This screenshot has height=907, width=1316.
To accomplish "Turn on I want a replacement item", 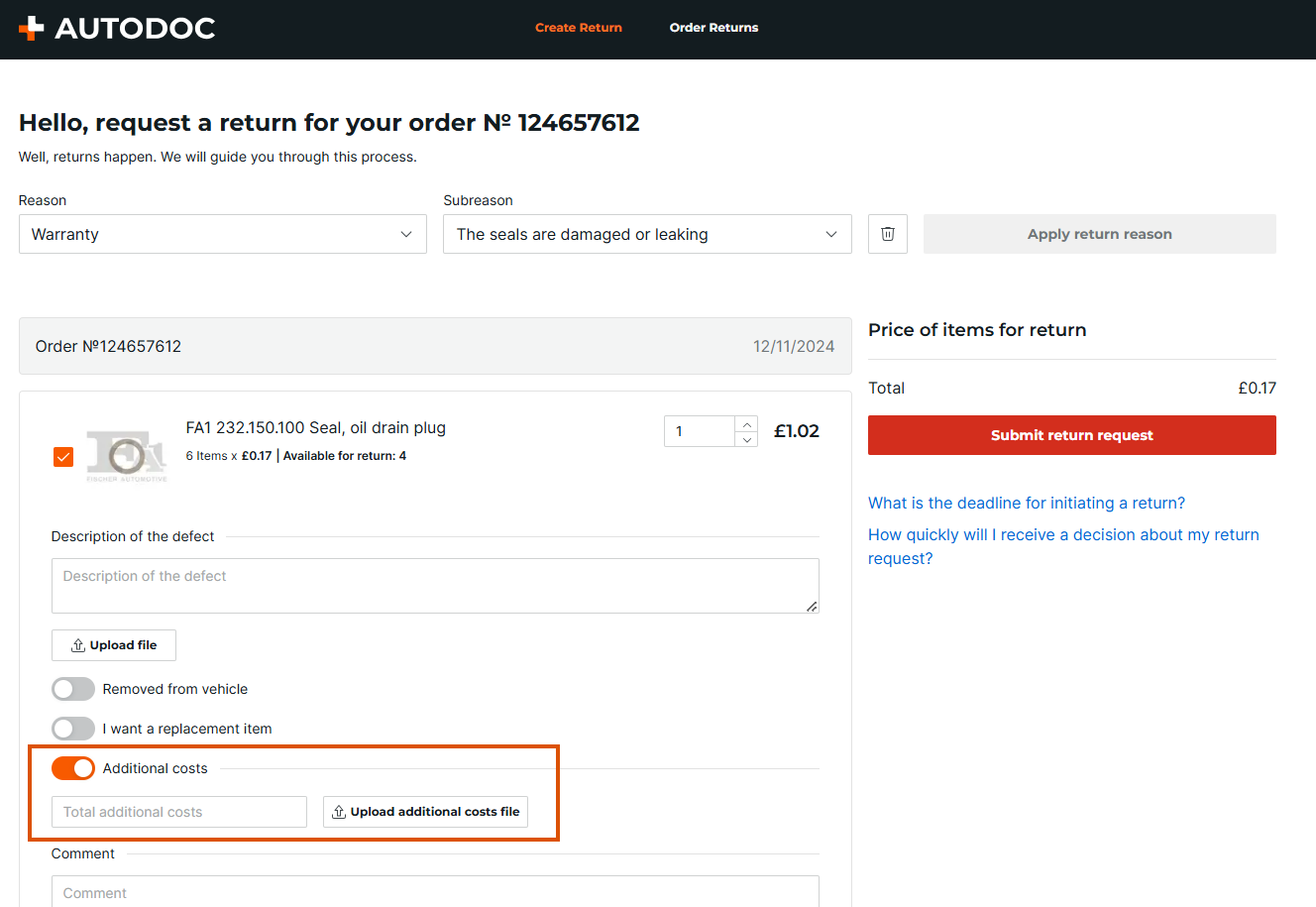I will coord(73,729).
